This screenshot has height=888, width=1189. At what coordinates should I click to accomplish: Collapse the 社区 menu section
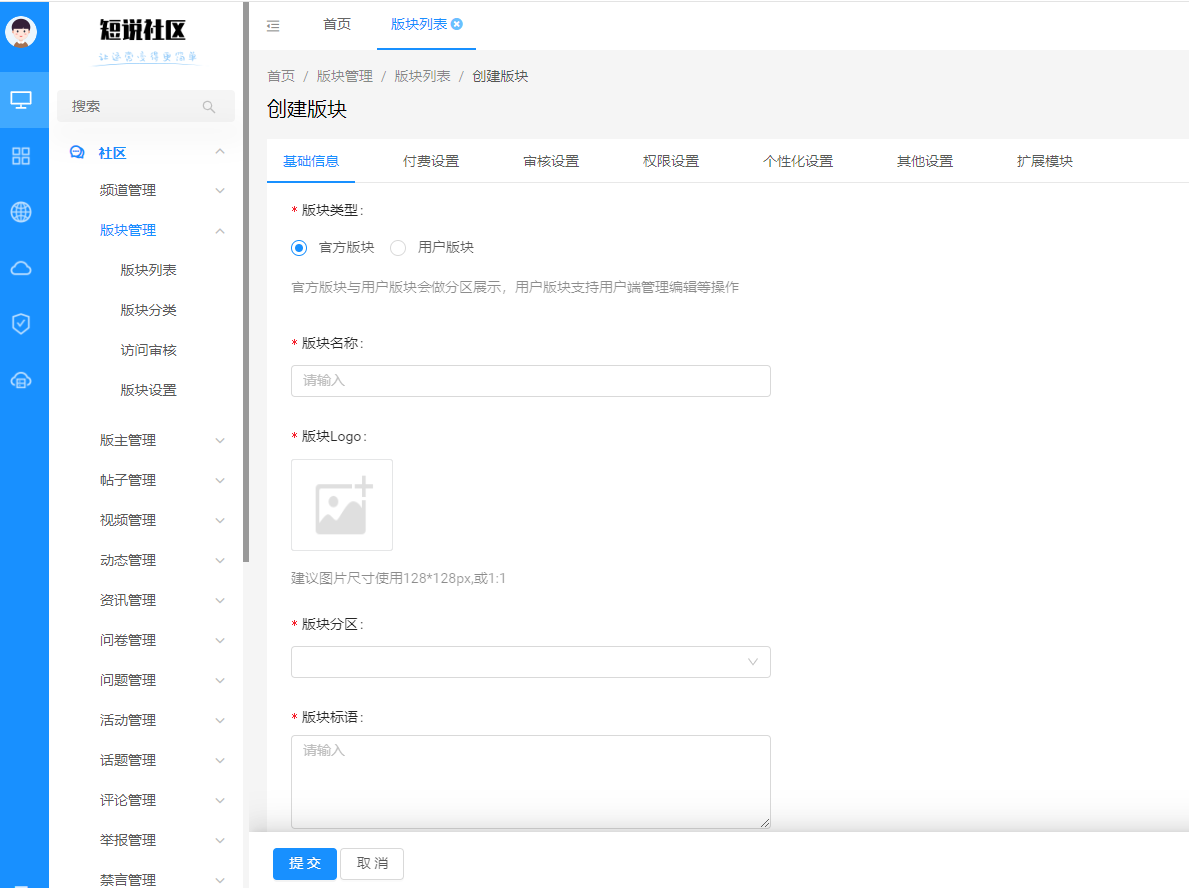click(220, 152)
